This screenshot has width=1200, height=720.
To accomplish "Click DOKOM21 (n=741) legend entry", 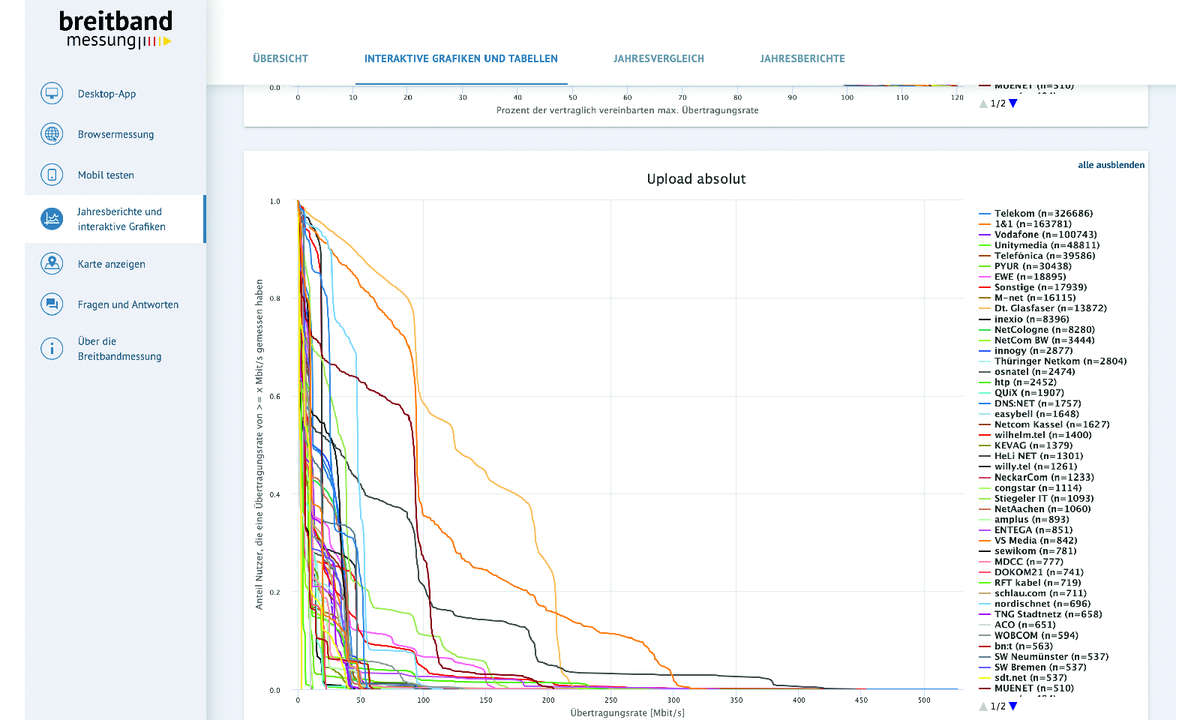I will pyautogui.click(x=1030, y=571).
